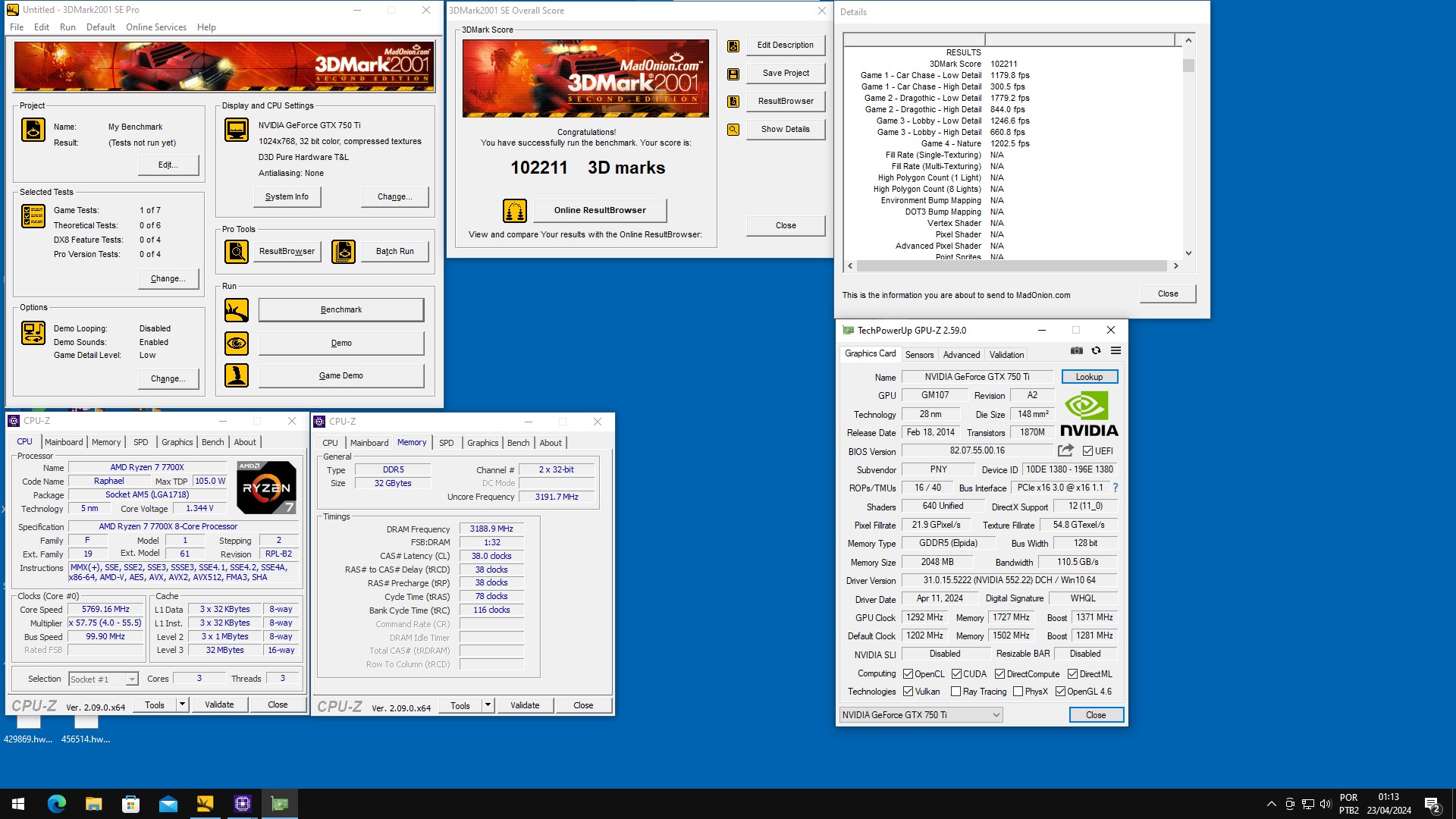
Task: Open the Socket #1 selection dropdown
Action: [x=103, y=679]
